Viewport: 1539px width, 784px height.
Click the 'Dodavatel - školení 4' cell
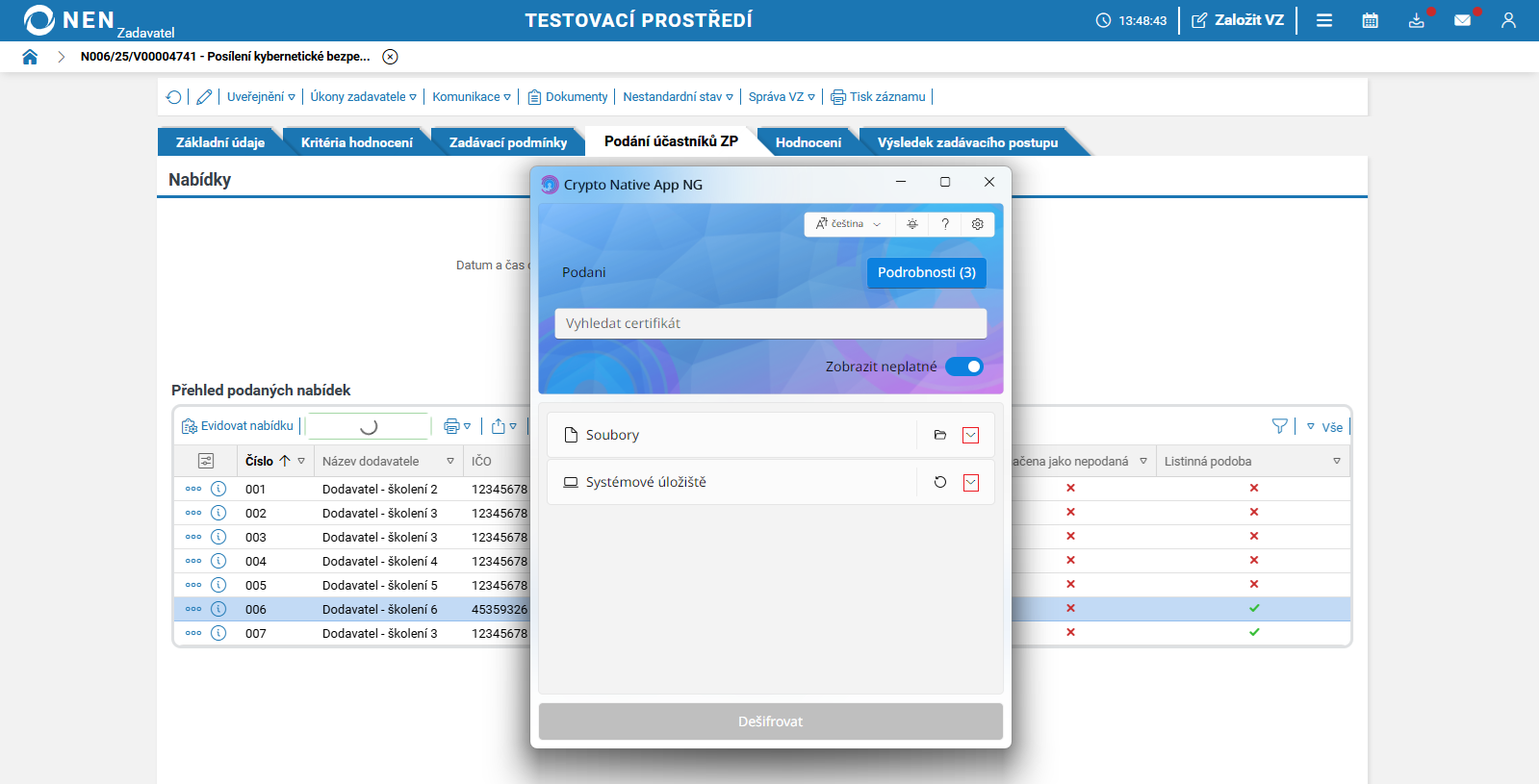pyautogui.click(x=380, y=562)
